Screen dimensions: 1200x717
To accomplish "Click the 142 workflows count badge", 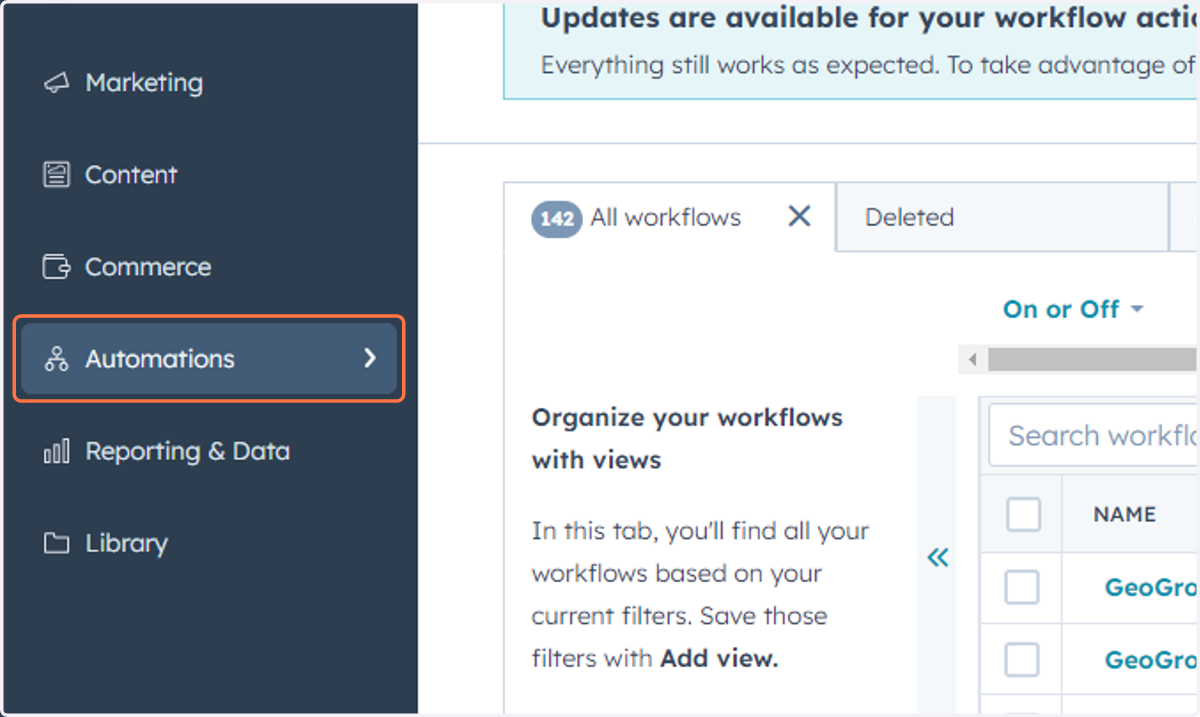I will click(x=557, y=218).
